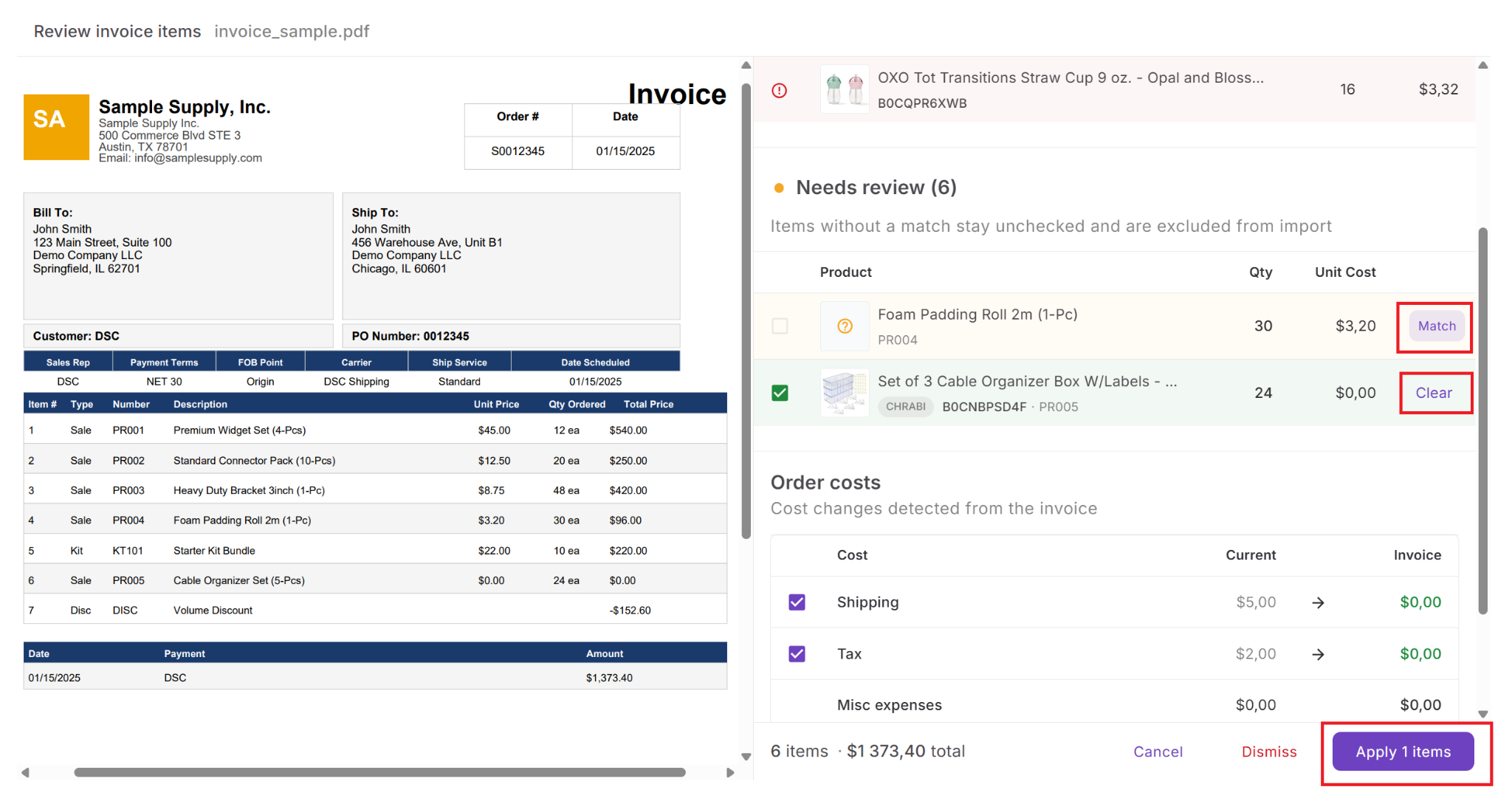This screenshot has width=1512, height=801.
Task: Click the red error alert icon beside OXO Tot
Action: [x=779, y=90]
